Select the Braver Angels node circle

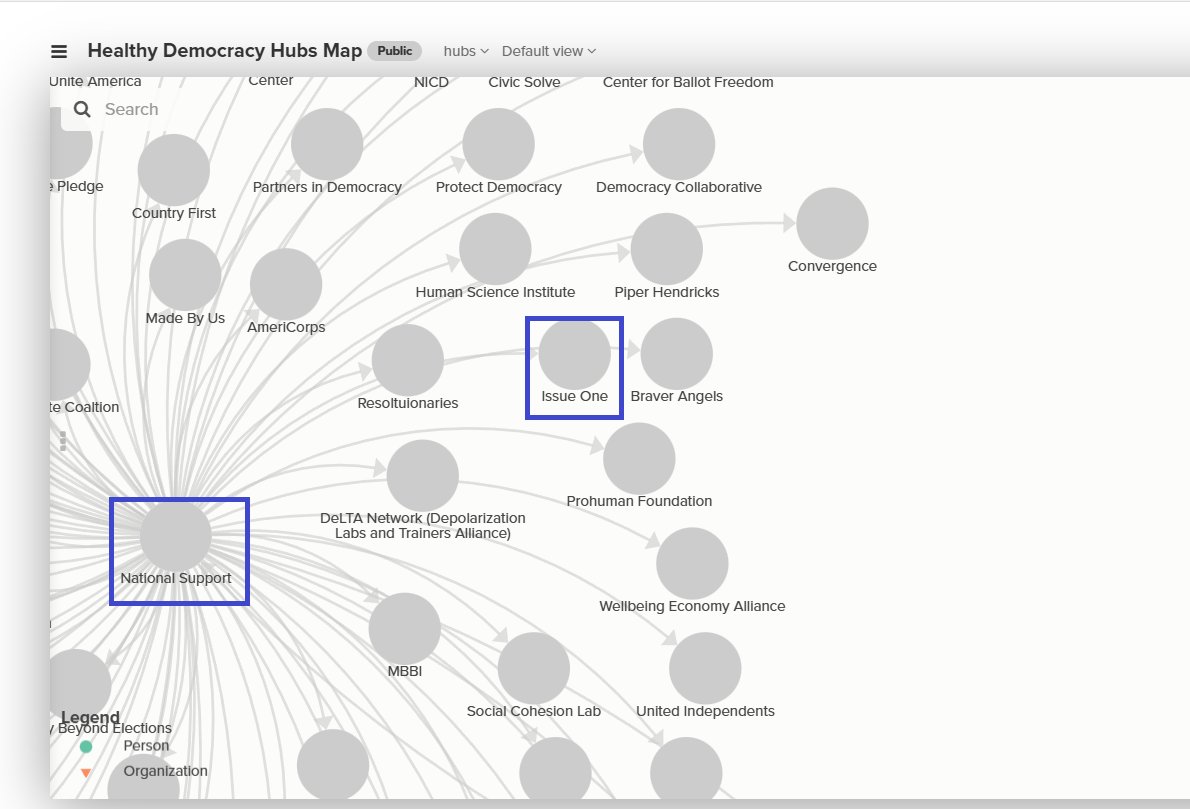coord(676,354)
